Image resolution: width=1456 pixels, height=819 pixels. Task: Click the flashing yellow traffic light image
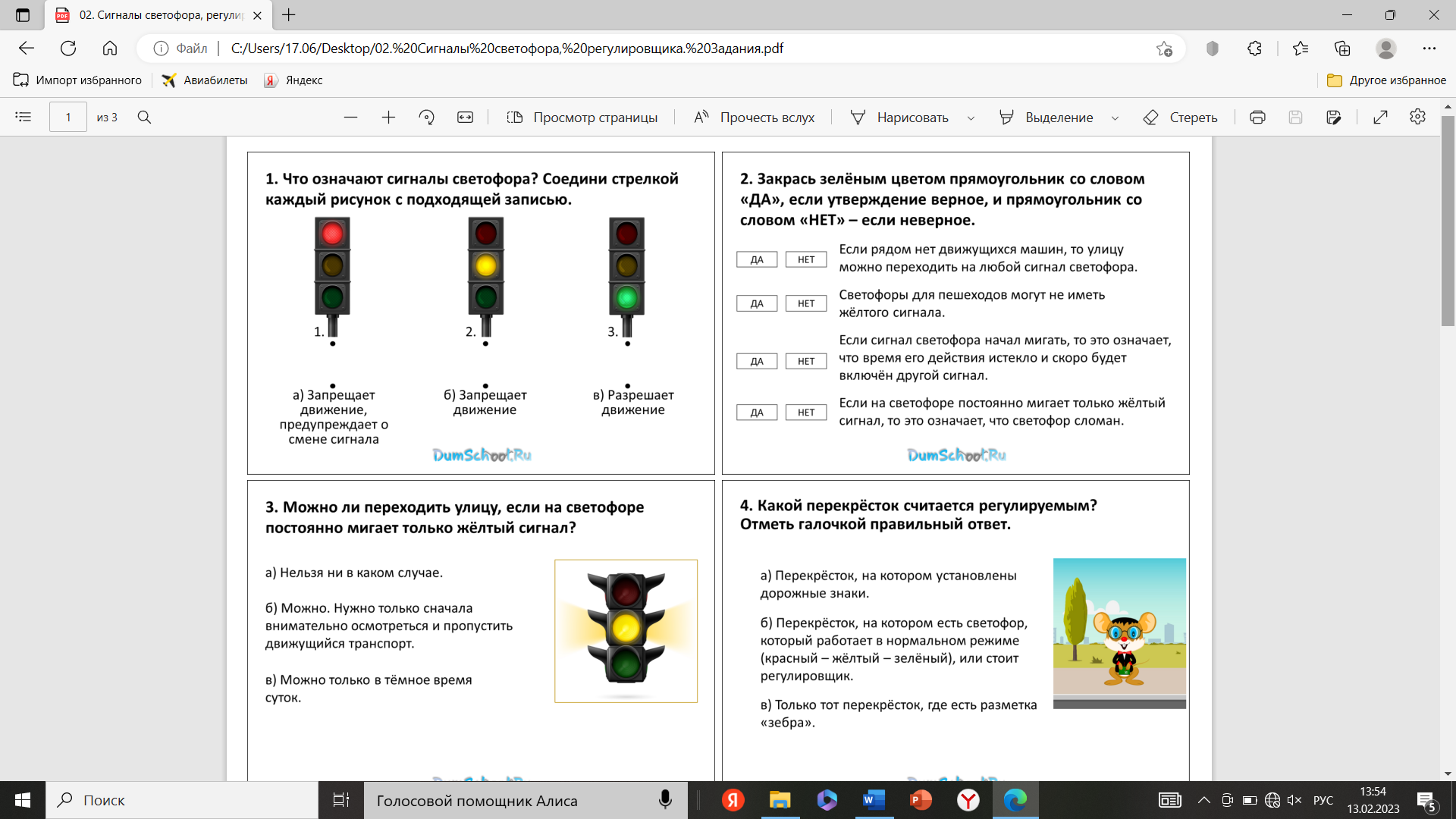(x=626, y=631)
